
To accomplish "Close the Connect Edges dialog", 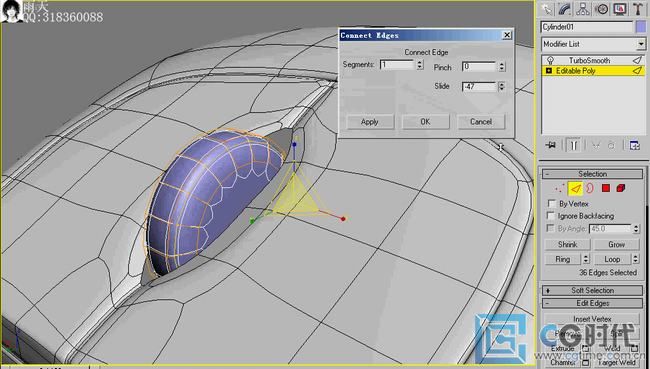I will (507, 35).
